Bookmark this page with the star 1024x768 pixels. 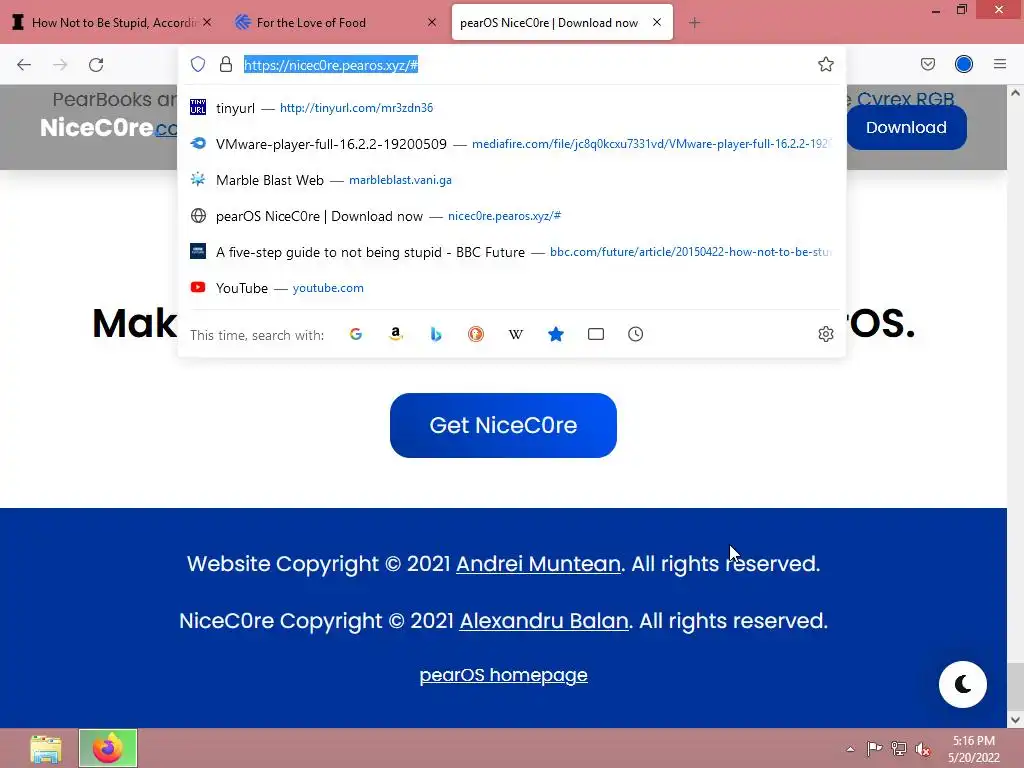tap(825, 64)
